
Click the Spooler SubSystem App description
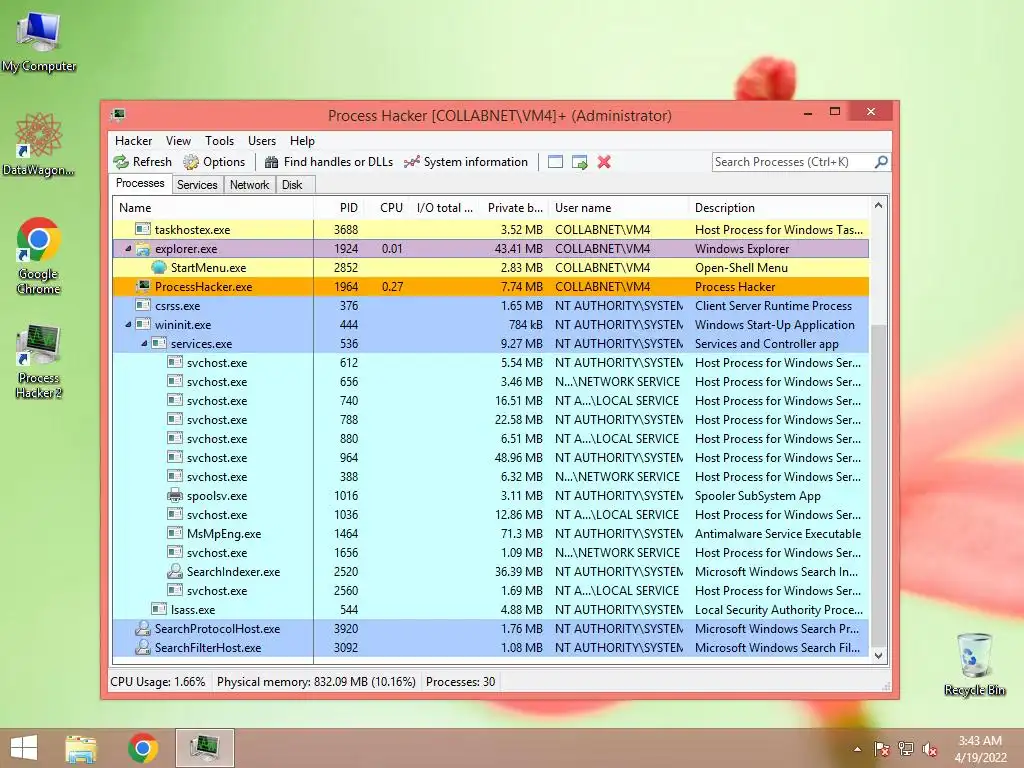point(758,496)
